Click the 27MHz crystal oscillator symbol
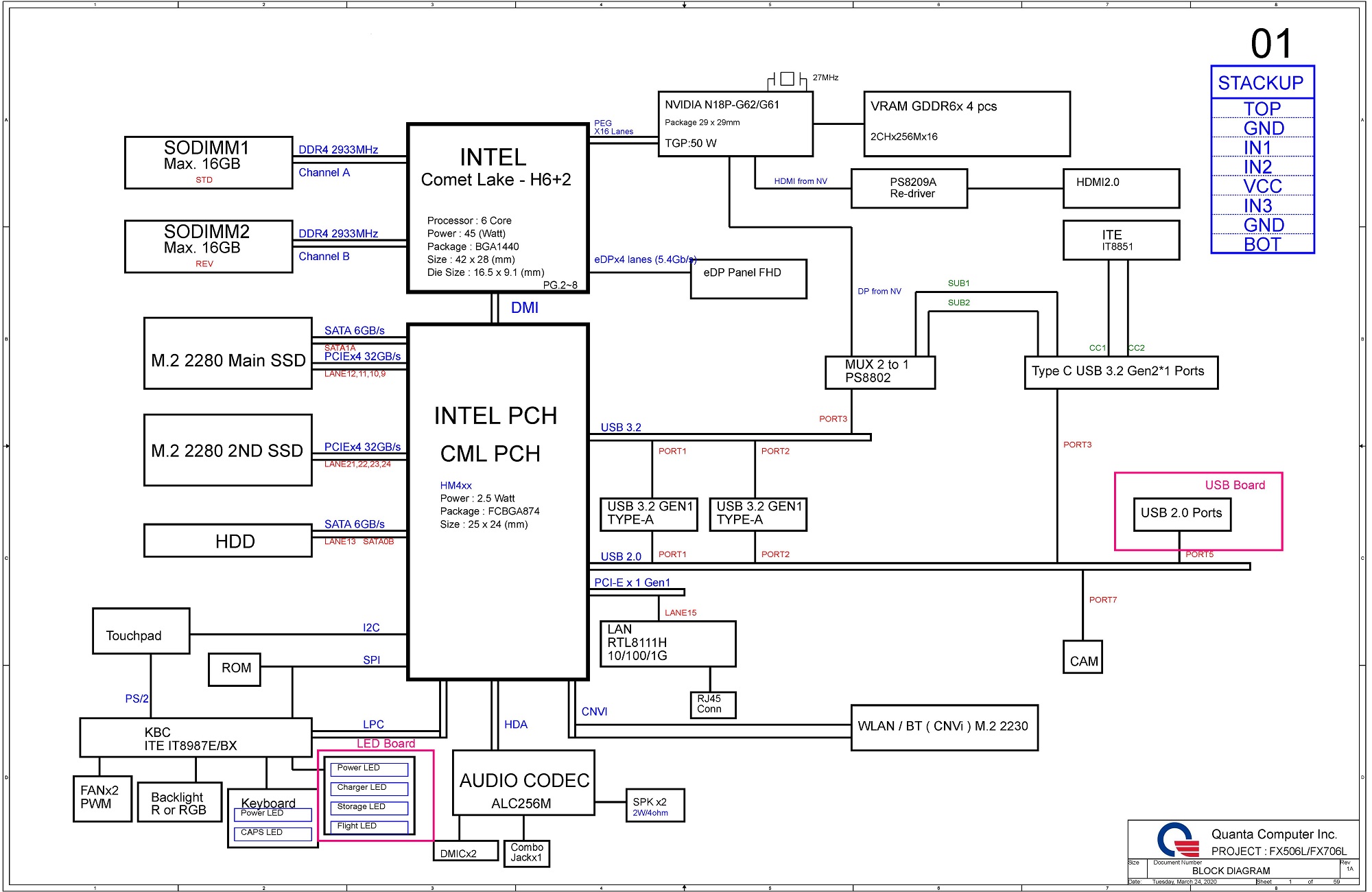Screen dimensions: 1372x892 click(x=788, y=79)
